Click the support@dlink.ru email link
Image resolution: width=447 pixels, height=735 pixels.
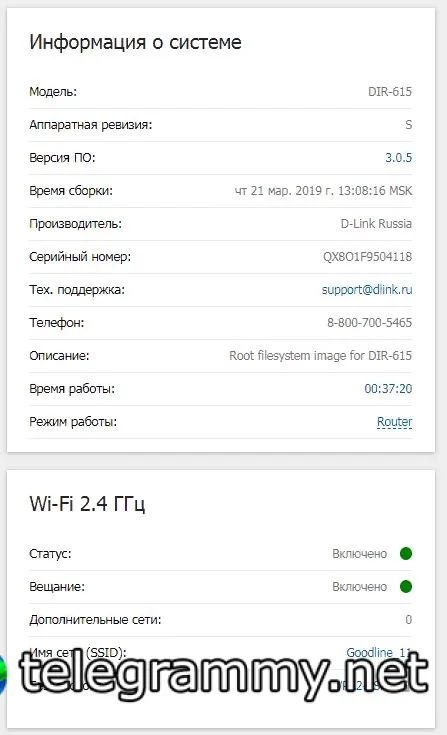[x=367, y=290]
